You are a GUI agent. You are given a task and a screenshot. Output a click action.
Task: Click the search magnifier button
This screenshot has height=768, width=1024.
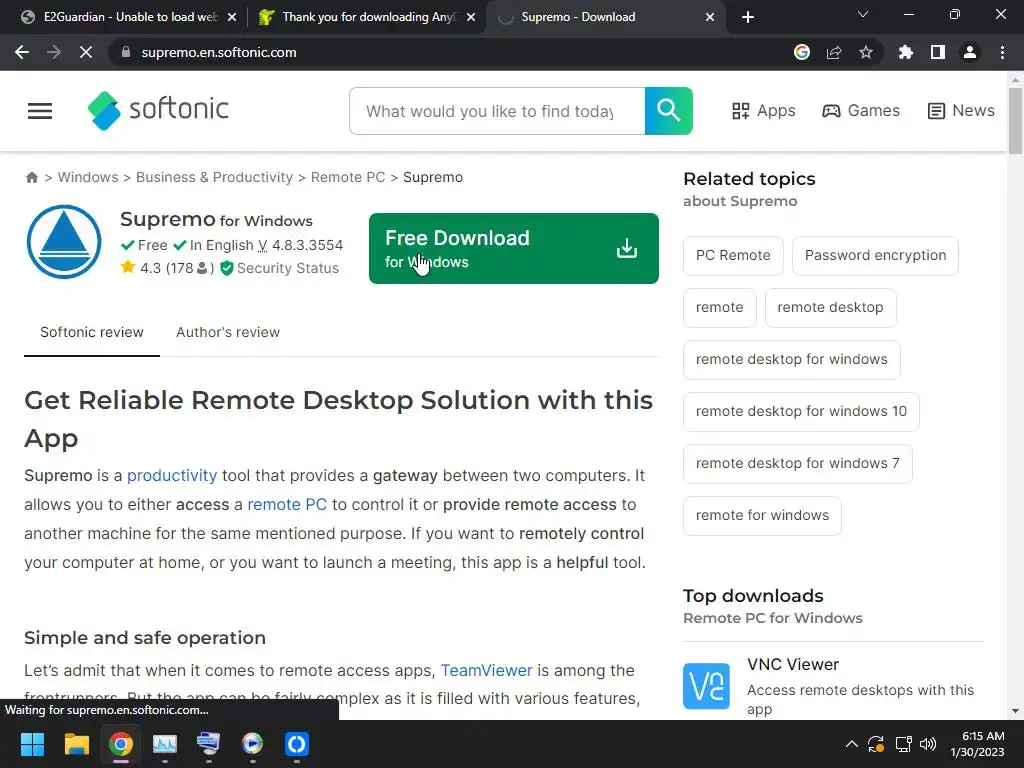pos(668,111)
